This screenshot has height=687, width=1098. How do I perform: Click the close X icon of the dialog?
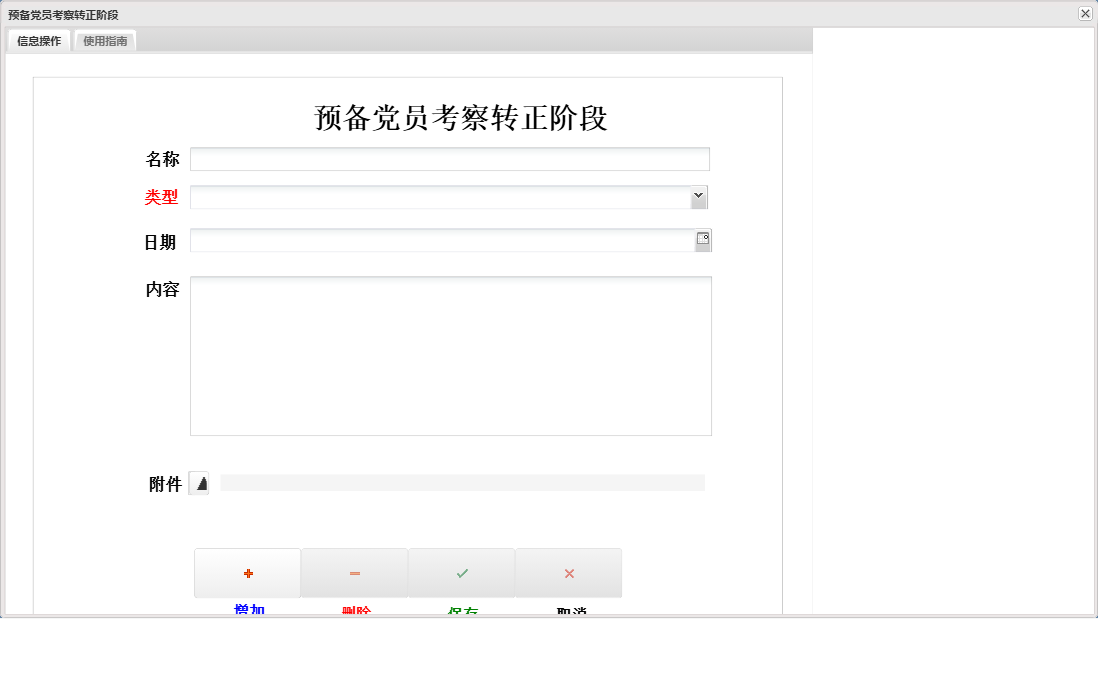(1086, 14)
